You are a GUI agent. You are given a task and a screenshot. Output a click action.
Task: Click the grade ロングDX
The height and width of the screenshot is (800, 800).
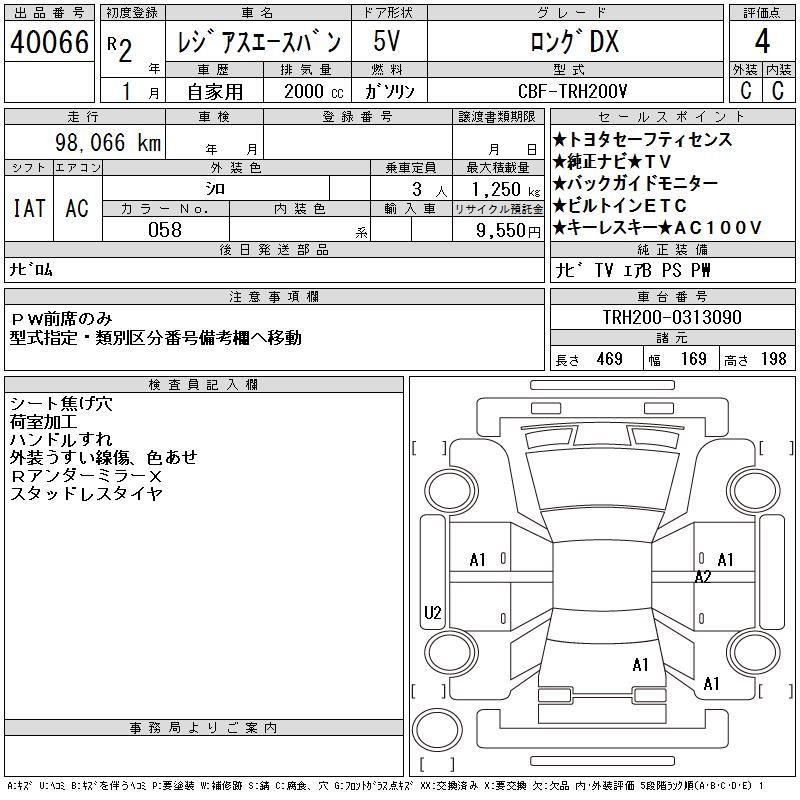pos(574,42)
